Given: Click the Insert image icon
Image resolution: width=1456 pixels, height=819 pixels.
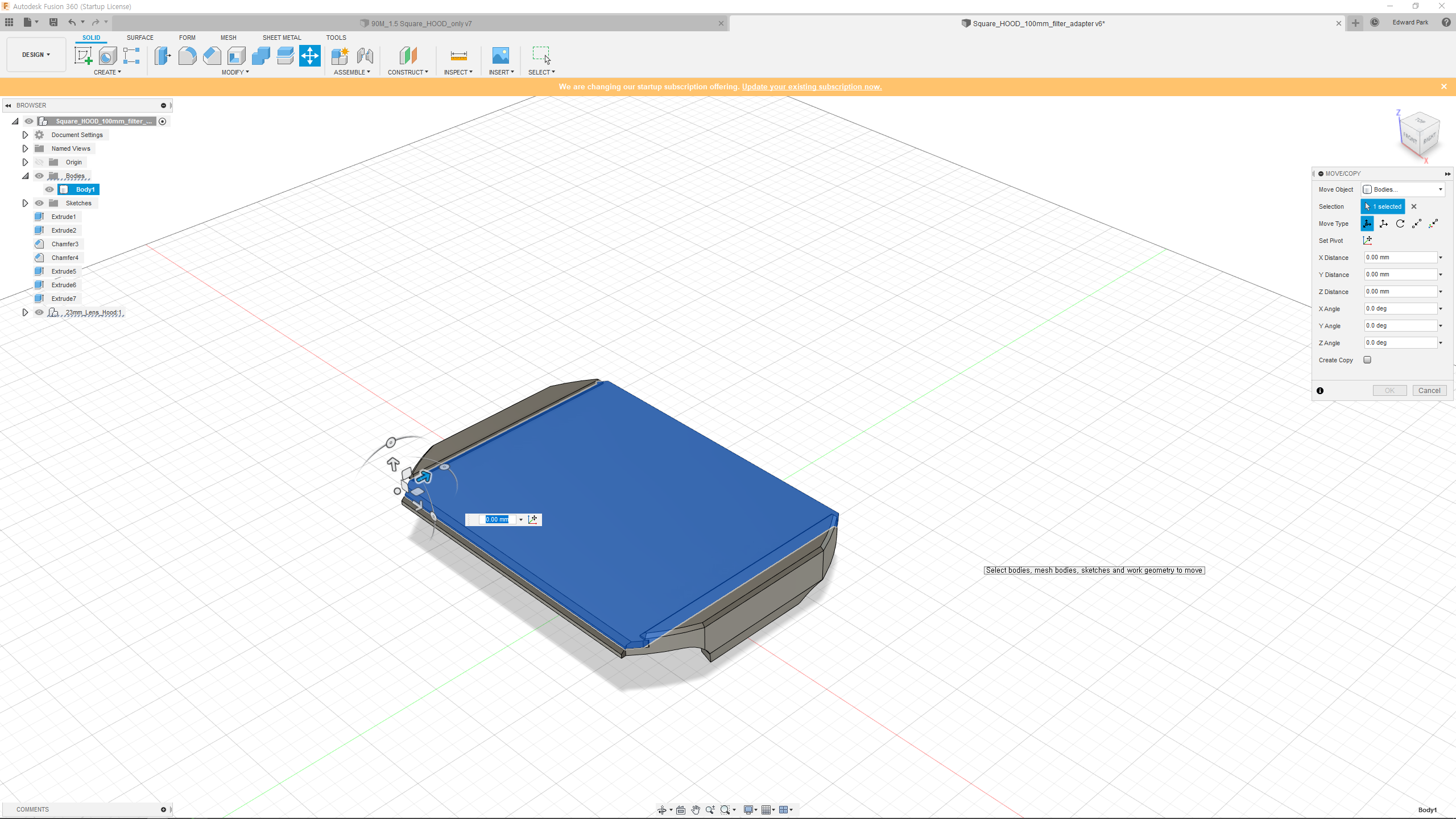Looking at the screenshot, I should [500, 56].
